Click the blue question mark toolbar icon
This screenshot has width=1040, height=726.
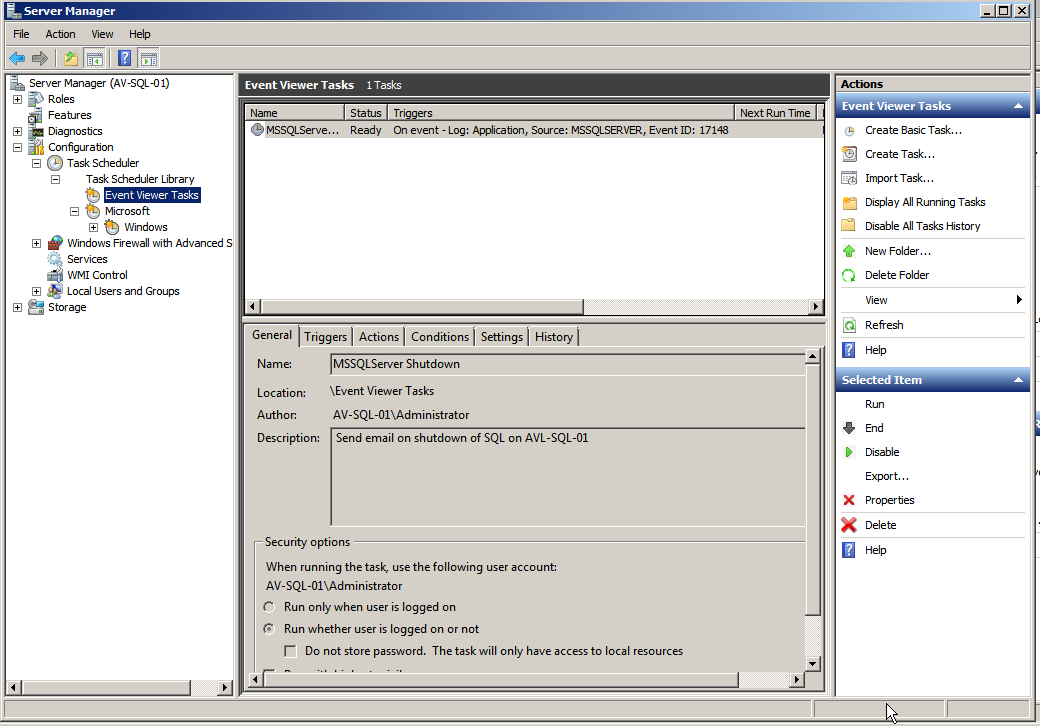click(124, 58)
